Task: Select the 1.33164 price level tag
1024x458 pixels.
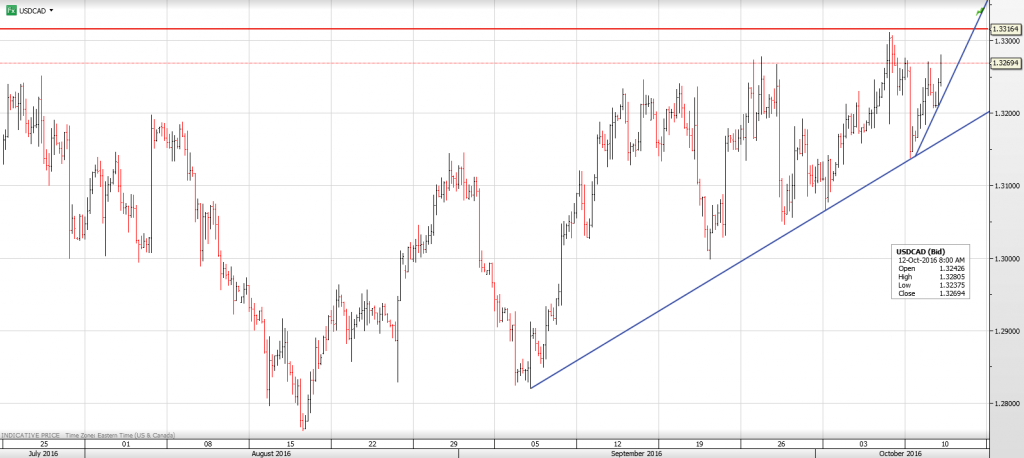Action: (x=1005, y=30)
